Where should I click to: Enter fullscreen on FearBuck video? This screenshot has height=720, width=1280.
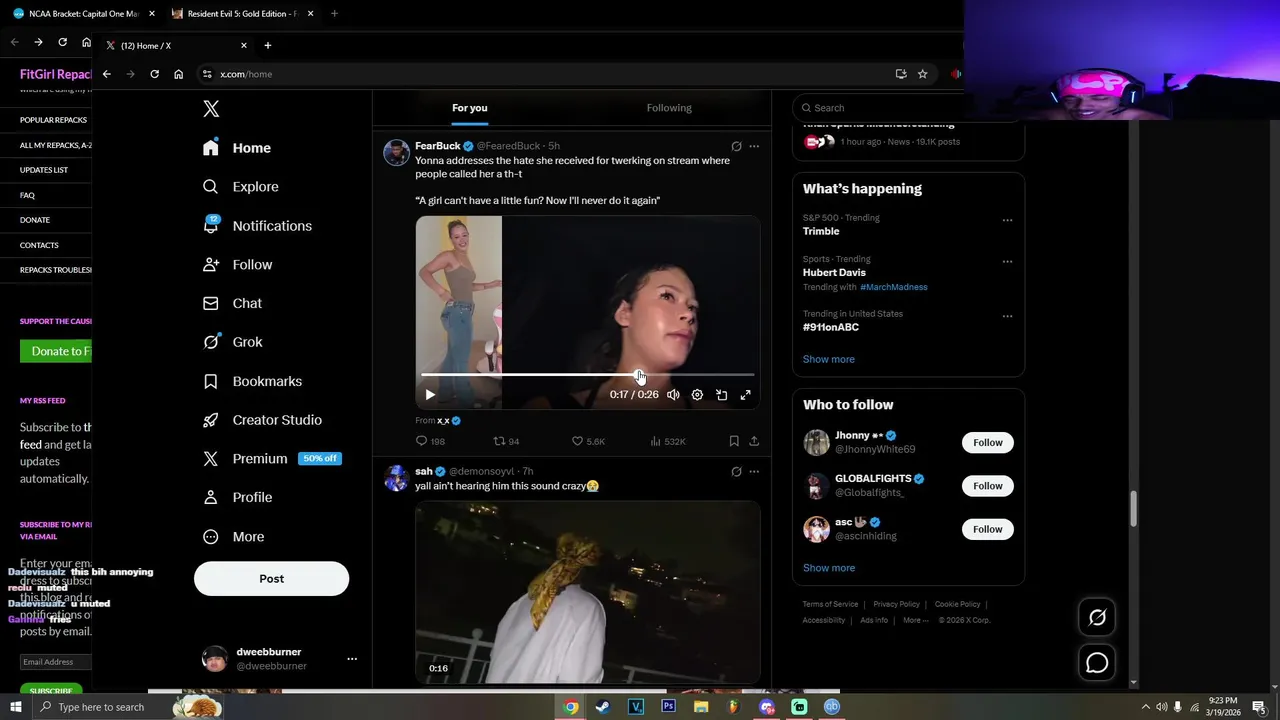coord(745,395)
